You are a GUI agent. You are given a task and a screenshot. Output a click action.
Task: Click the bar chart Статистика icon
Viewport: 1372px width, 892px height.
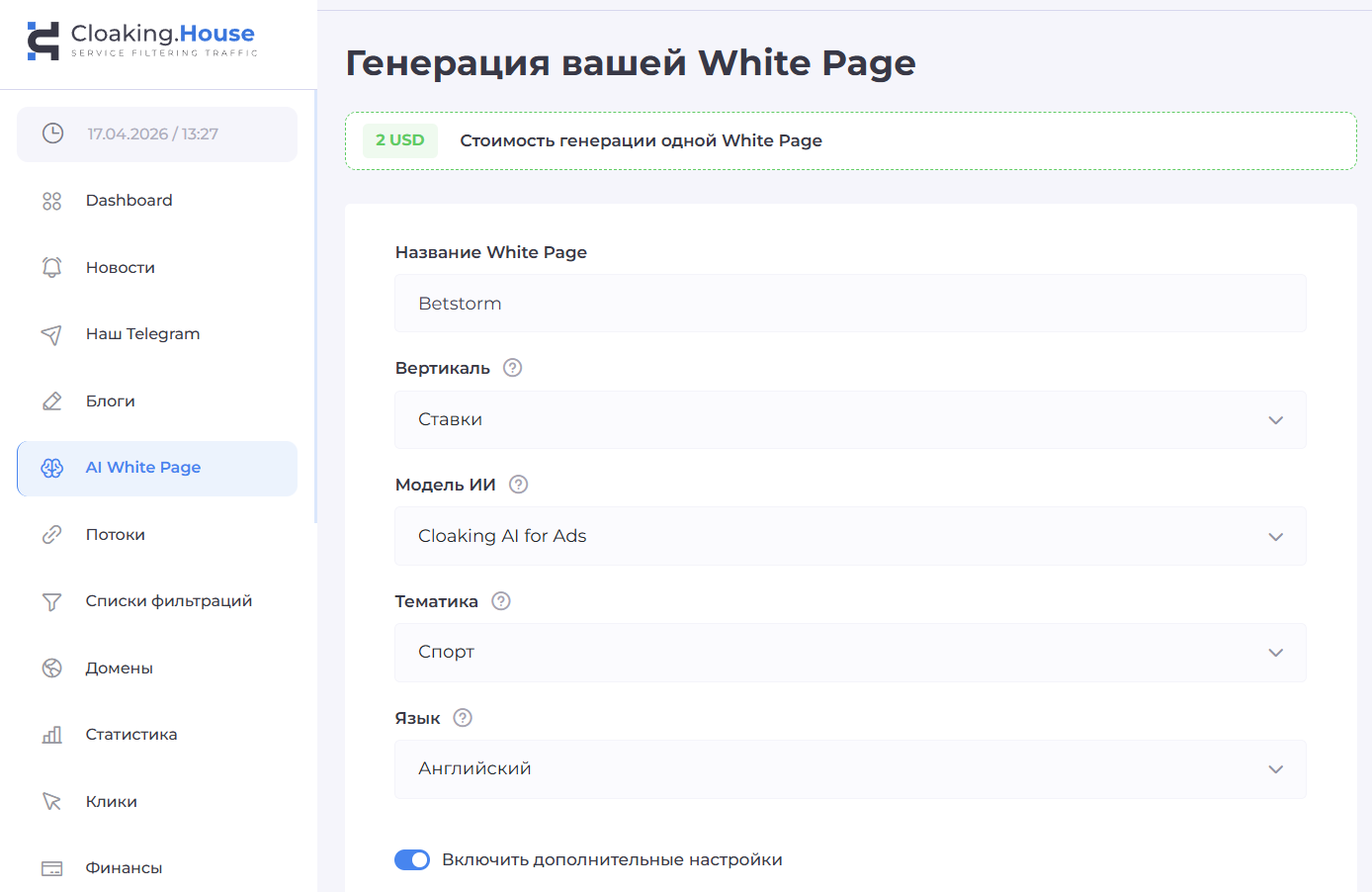pyautogui.click(x=52, y=735)
